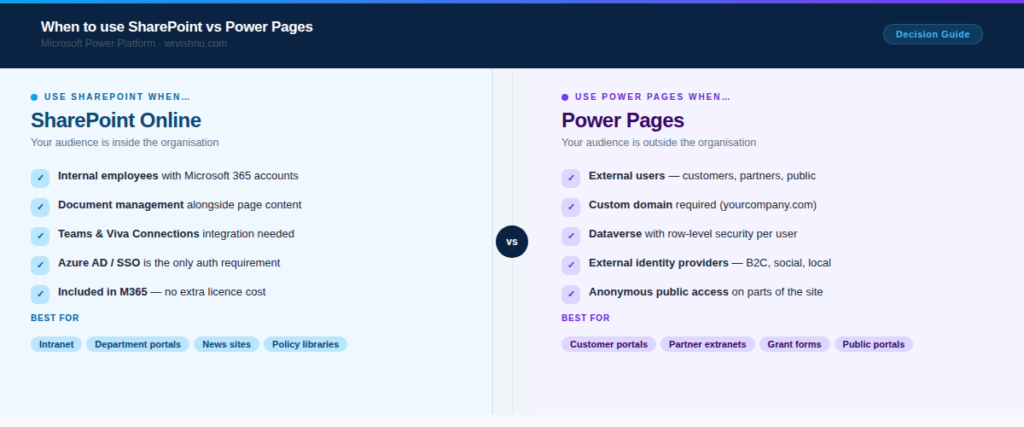
Task: Click the purple dot before Use Power Pages When
Action: (x=565, y=97)
